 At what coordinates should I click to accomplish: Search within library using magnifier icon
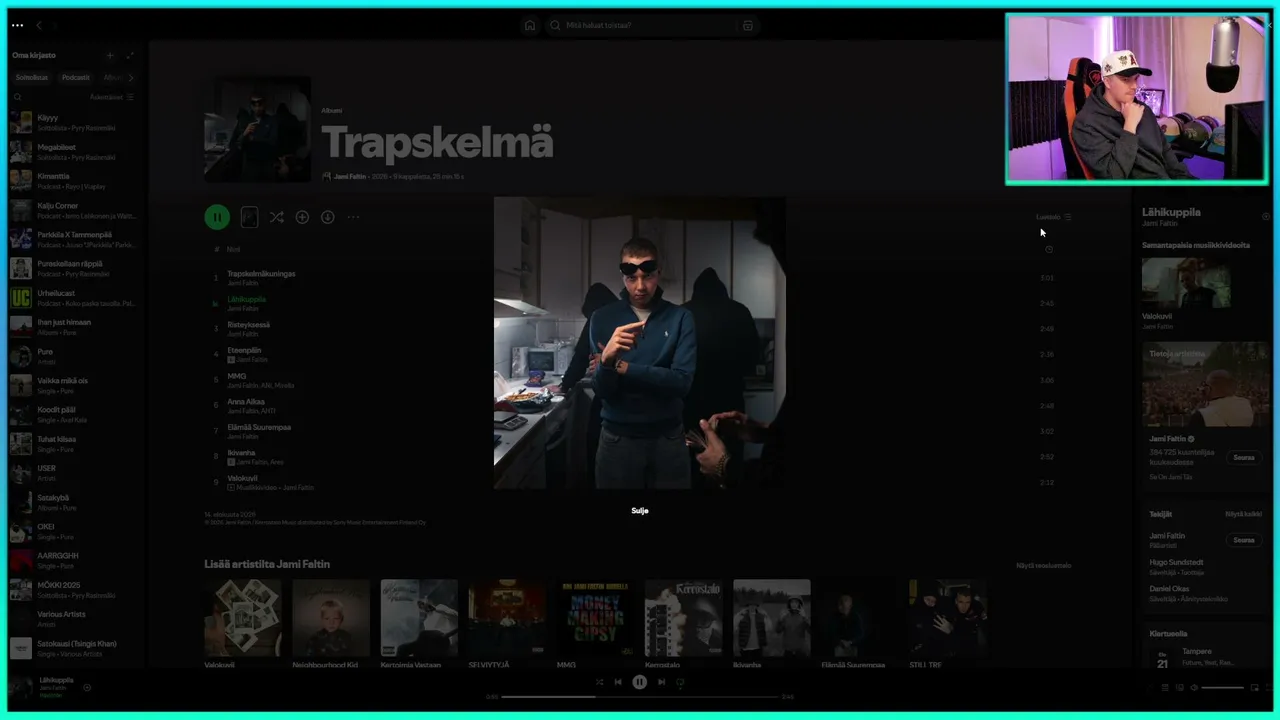point(17,97)
